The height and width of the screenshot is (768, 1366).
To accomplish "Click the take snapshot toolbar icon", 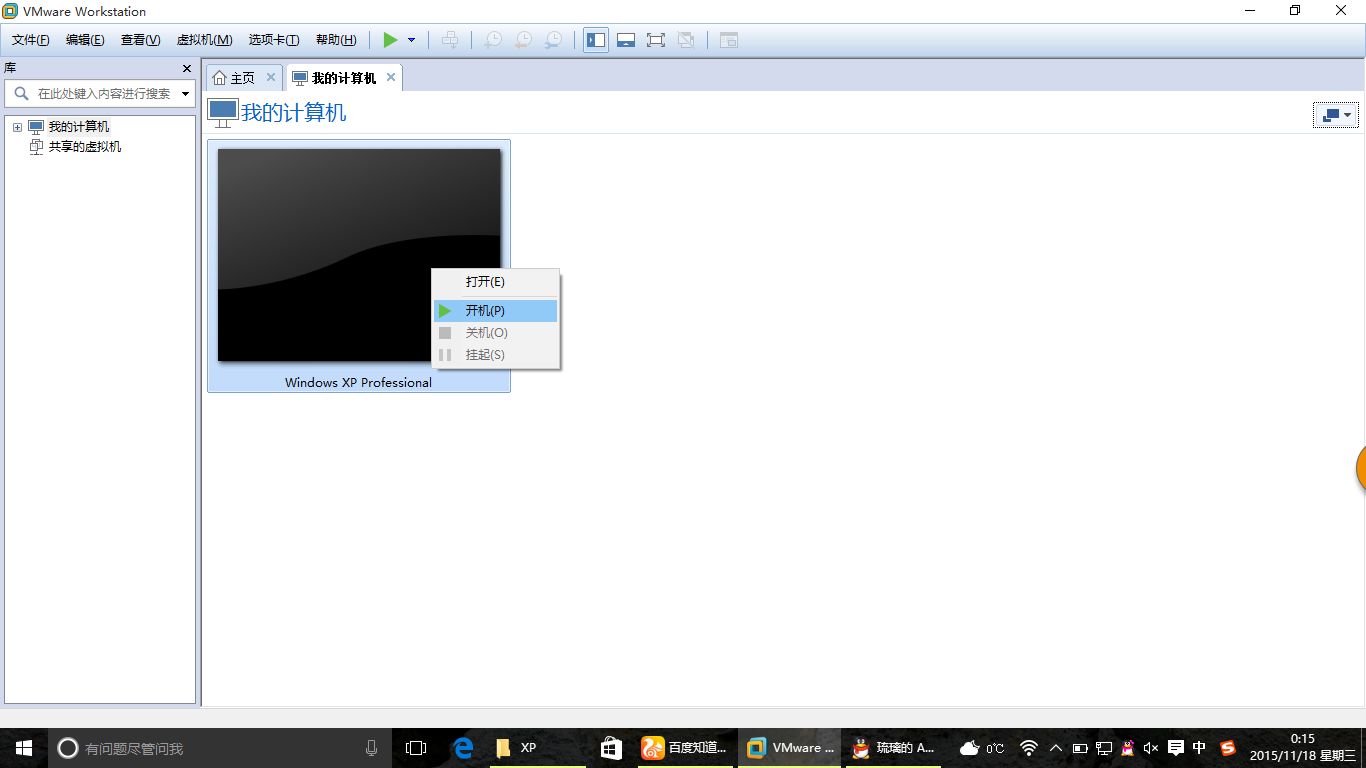I will coord(493,40).
